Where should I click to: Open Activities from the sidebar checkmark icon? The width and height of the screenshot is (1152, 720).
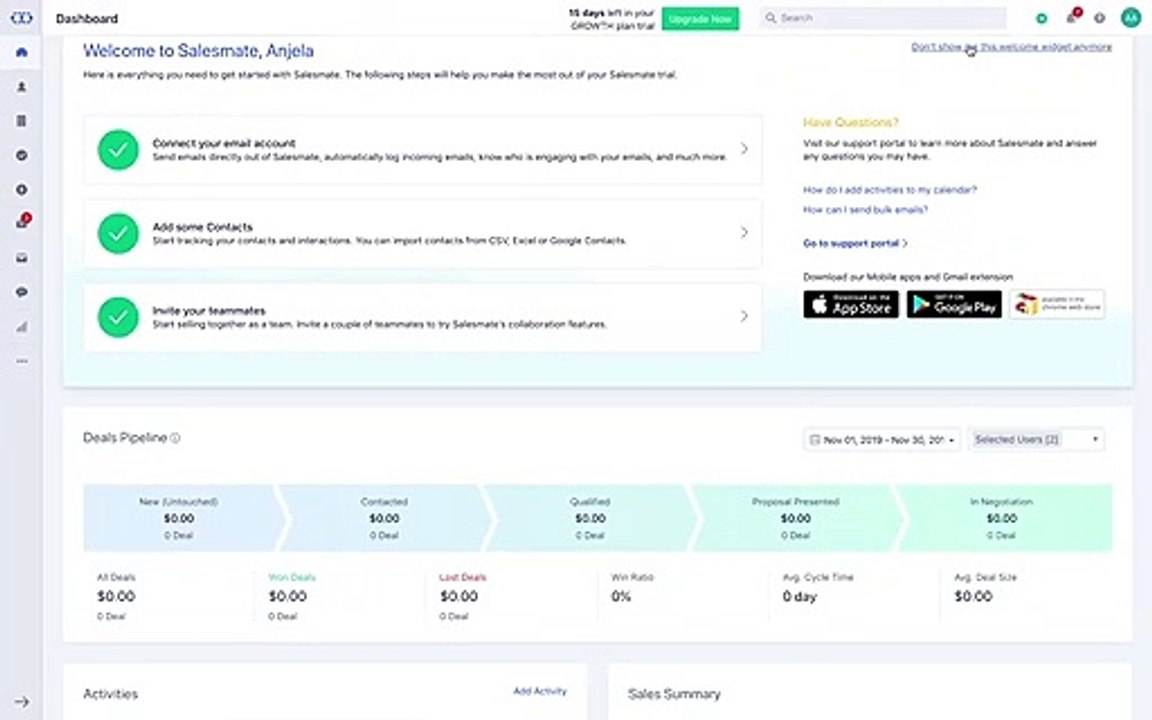click(x=21, y=155)
